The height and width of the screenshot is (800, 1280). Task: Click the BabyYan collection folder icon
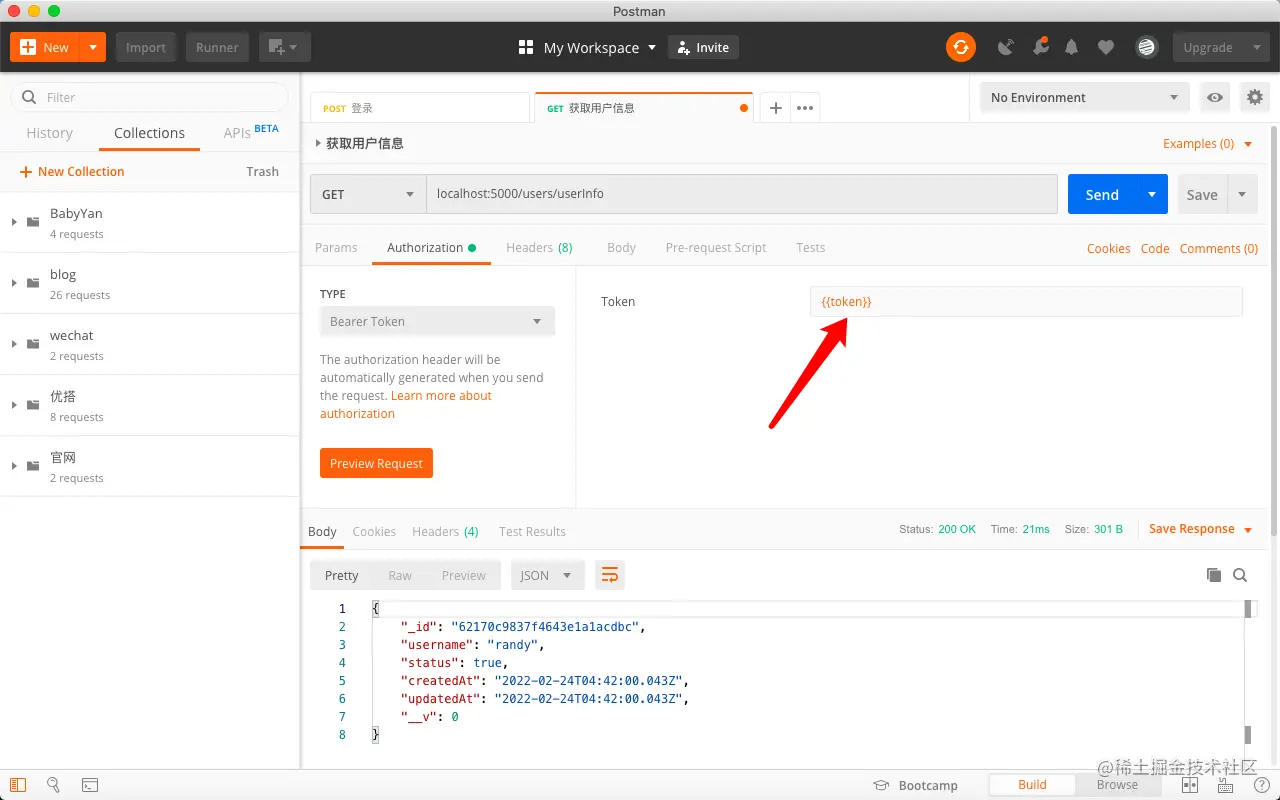point(33,222)
